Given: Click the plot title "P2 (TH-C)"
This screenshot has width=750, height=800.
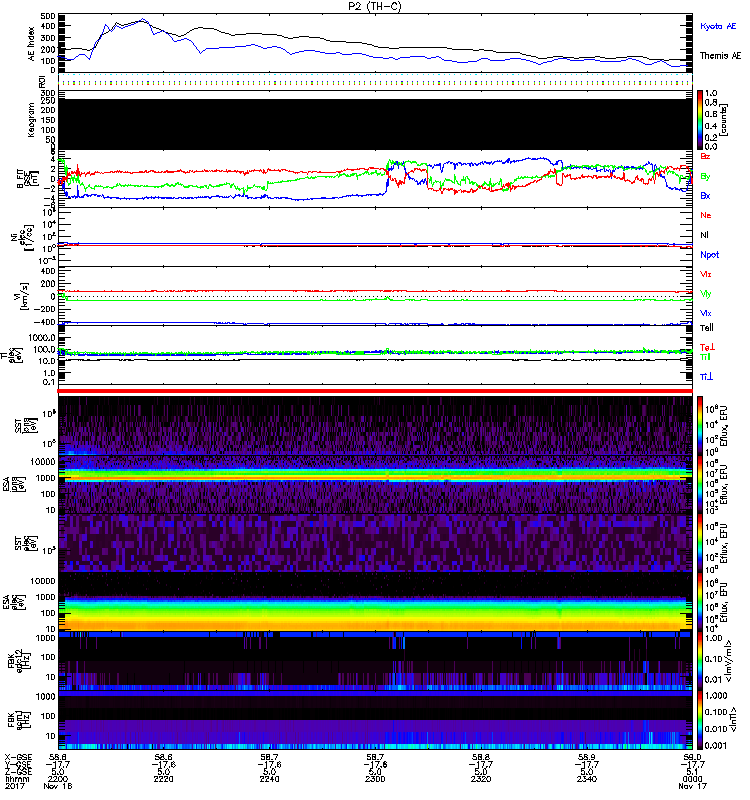Looking at the screenshot, I should click(374, 6).
